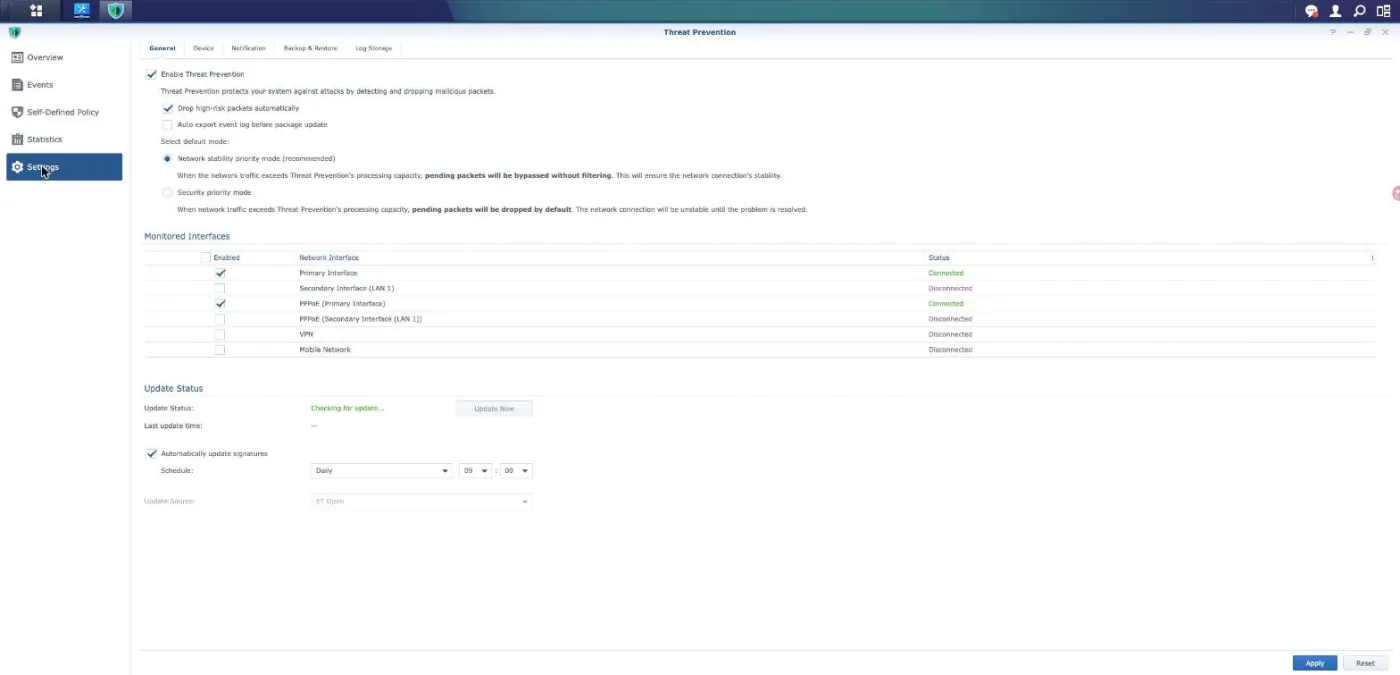Uncheck the Primary Interface checkbox
This screenshot has width=1400, height=675.
pos(220,273)
